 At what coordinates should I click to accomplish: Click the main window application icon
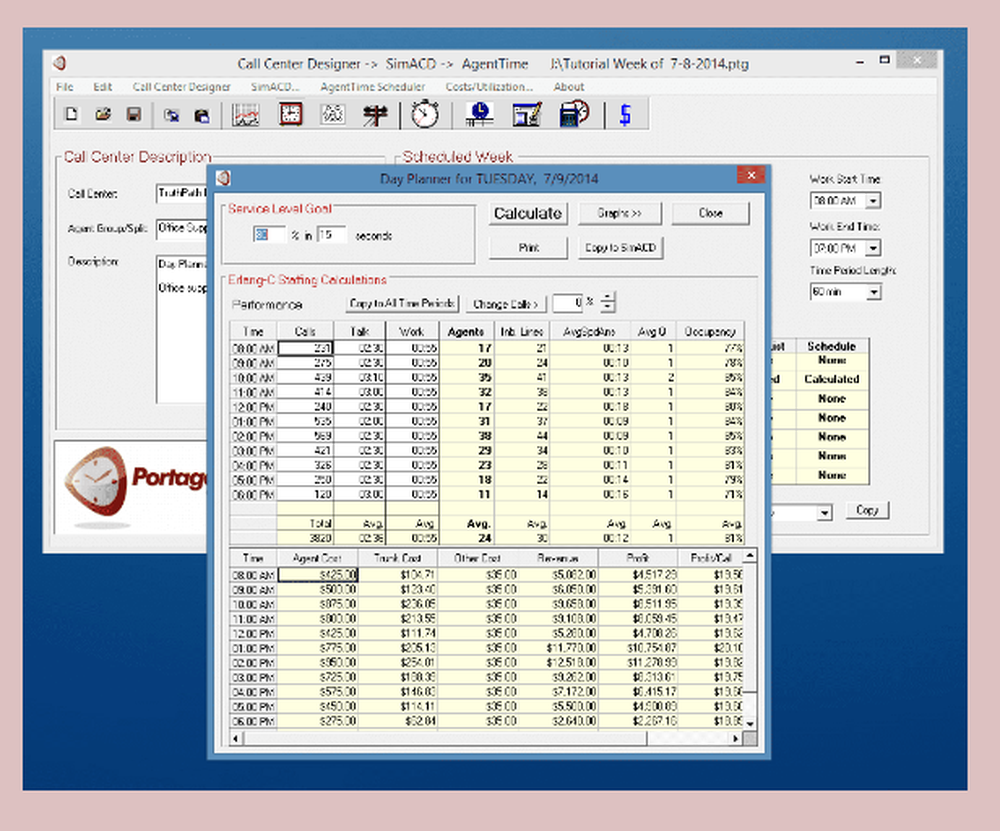coord(59,63)
